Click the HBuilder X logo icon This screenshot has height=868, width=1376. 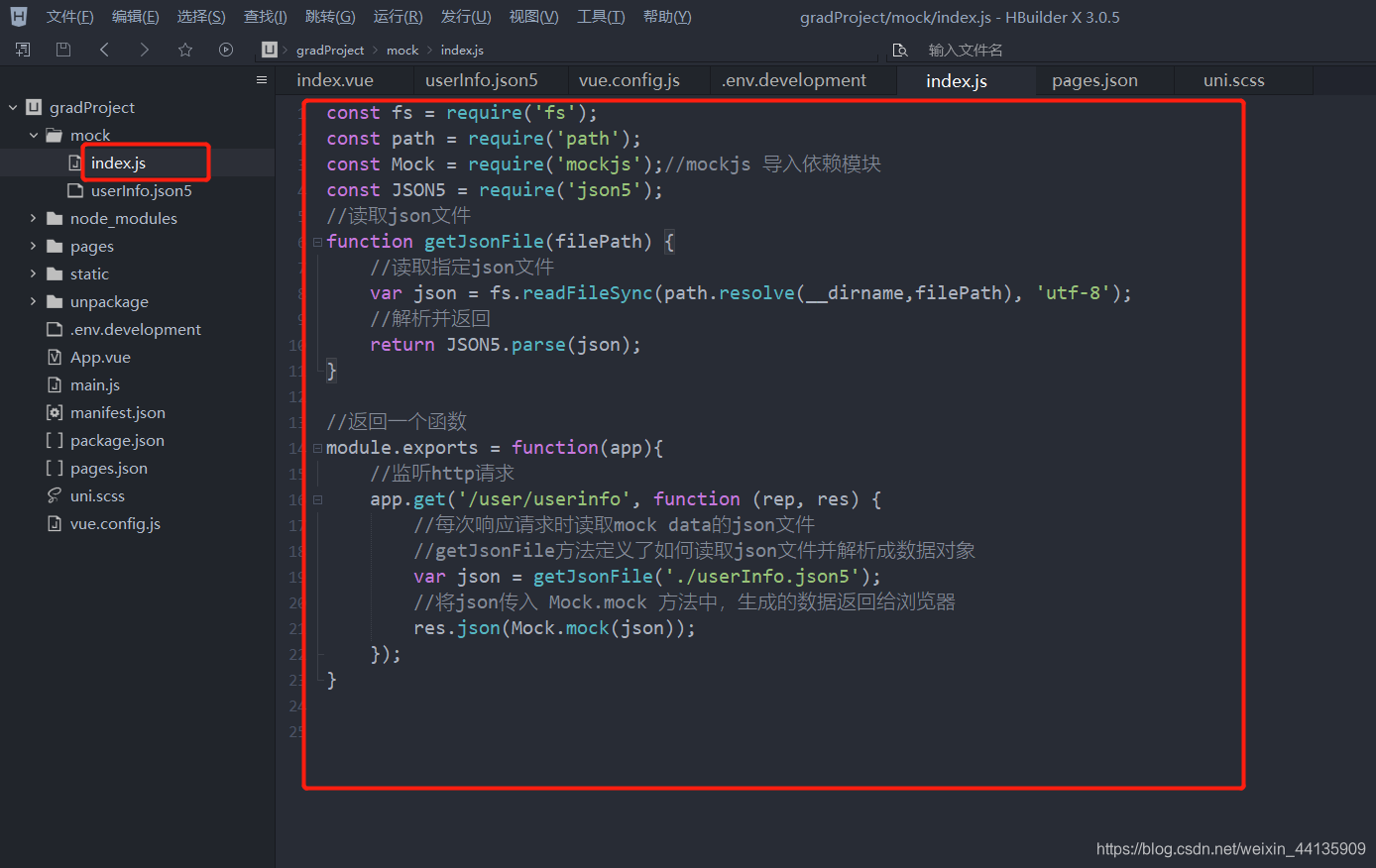point(19,17)
